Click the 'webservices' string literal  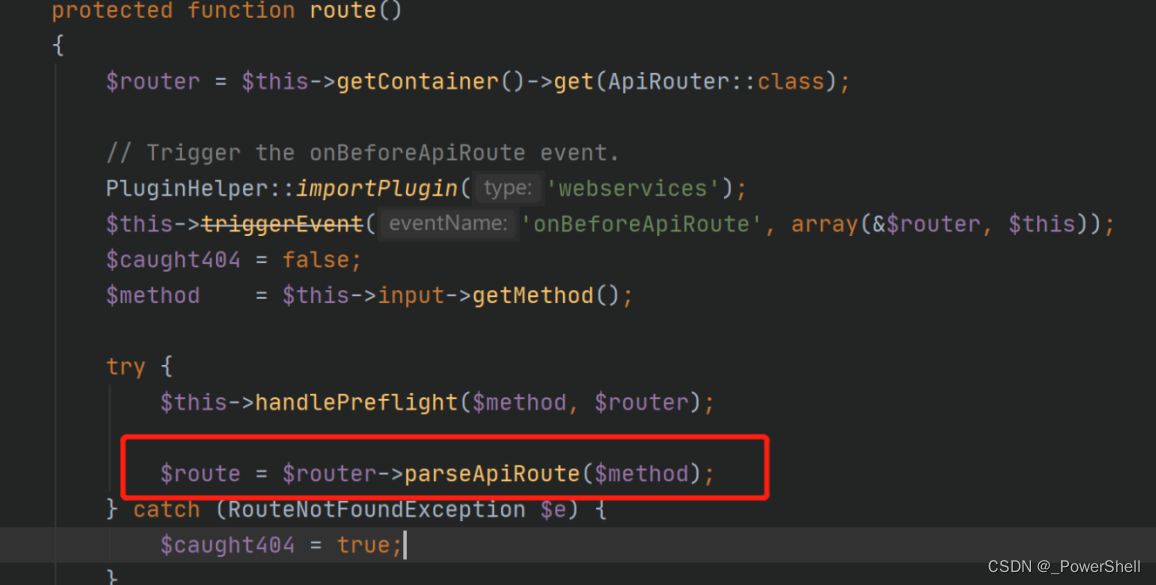coord(633,188)
